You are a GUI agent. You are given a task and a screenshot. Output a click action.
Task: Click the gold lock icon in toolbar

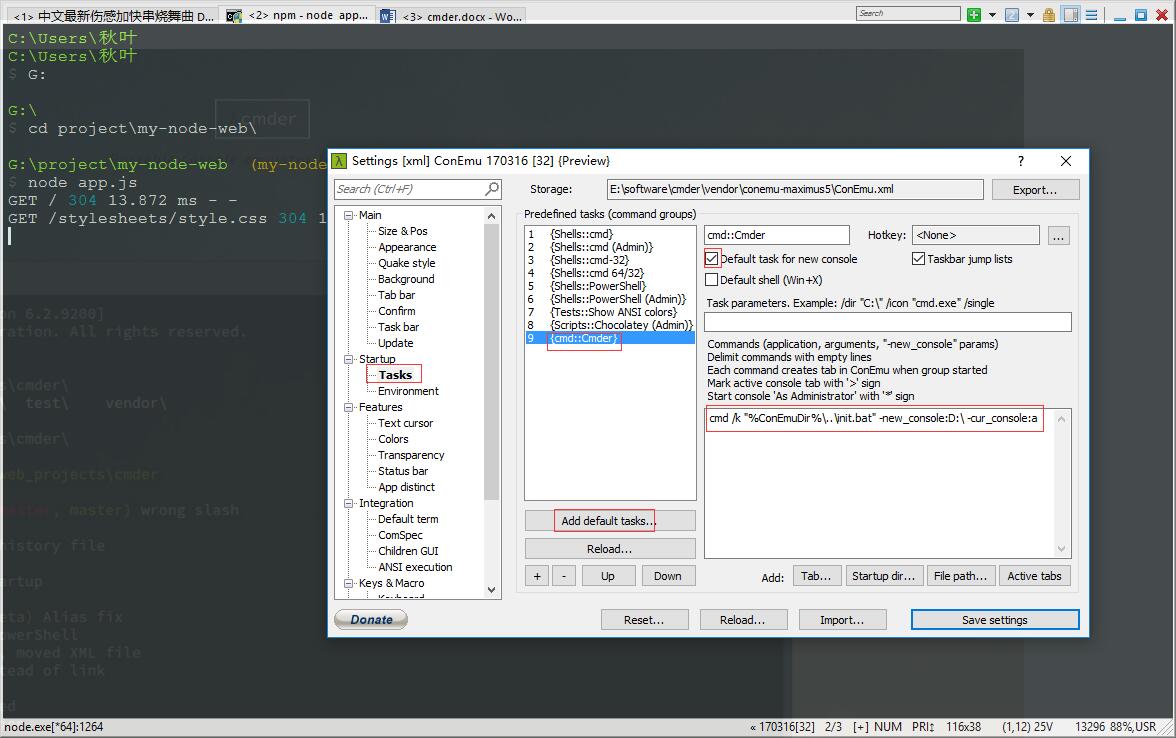point(1049,15)
